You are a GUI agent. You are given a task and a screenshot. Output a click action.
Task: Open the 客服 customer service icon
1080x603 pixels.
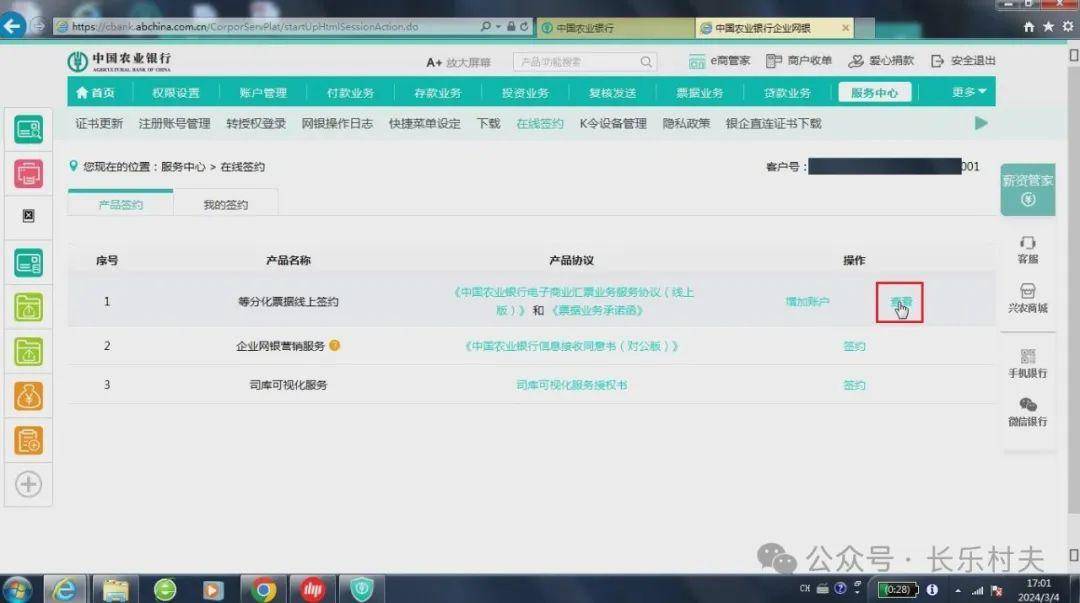(1028, 250)
